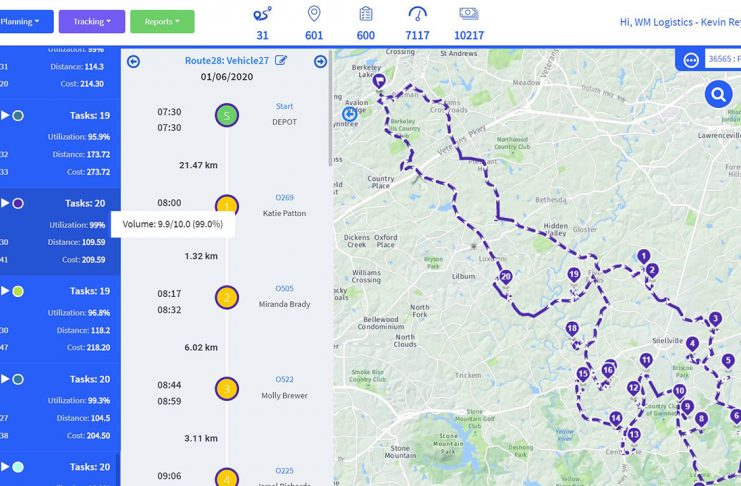Viewport: 741px width, 486px height.
Task: Open order O225 link
Action: click(x=284, y=471)
